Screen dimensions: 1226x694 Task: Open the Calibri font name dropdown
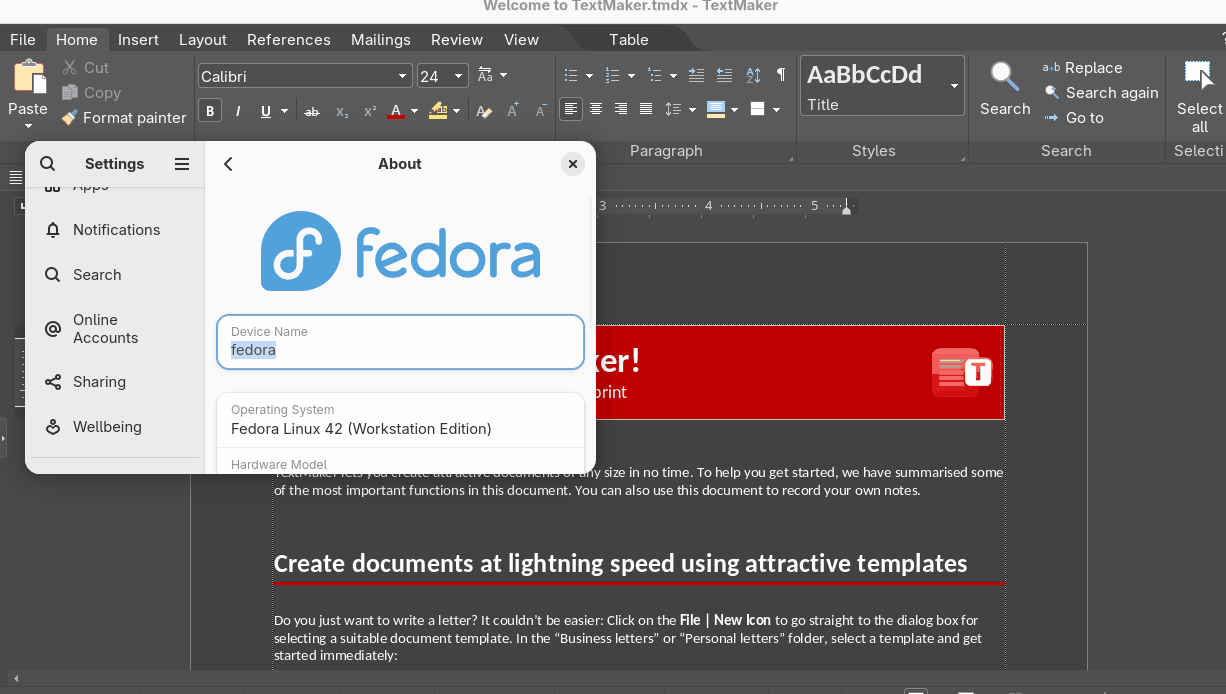tap(403, 76)
